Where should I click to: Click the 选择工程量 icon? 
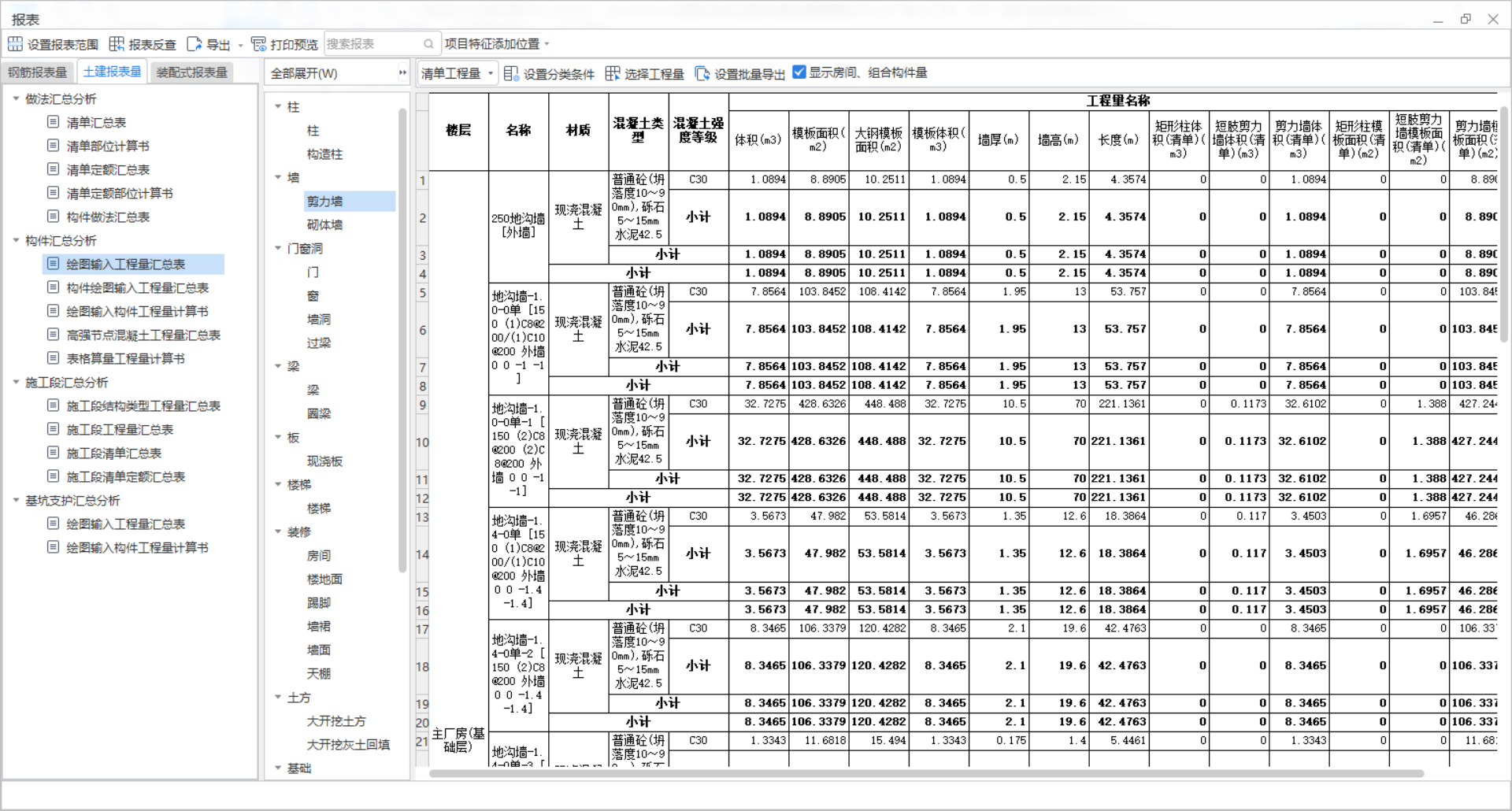(x=613, y=73)
